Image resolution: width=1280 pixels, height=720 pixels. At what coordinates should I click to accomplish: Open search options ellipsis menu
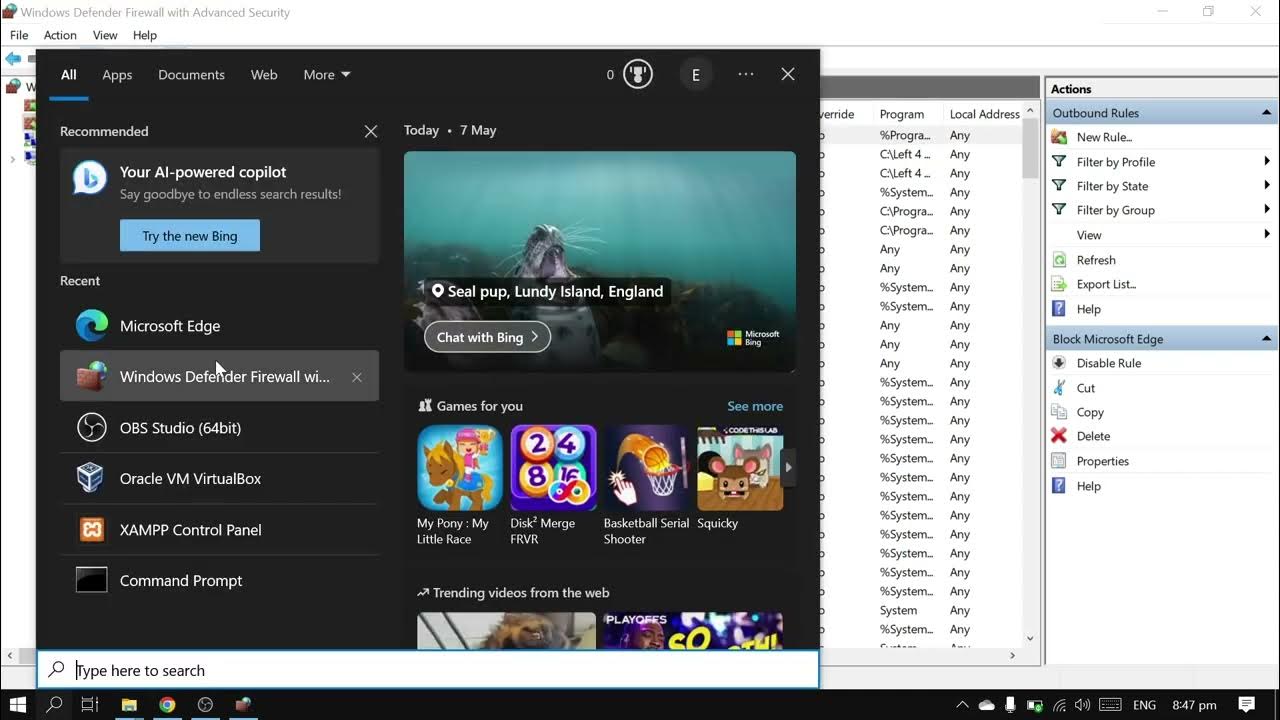746,74
